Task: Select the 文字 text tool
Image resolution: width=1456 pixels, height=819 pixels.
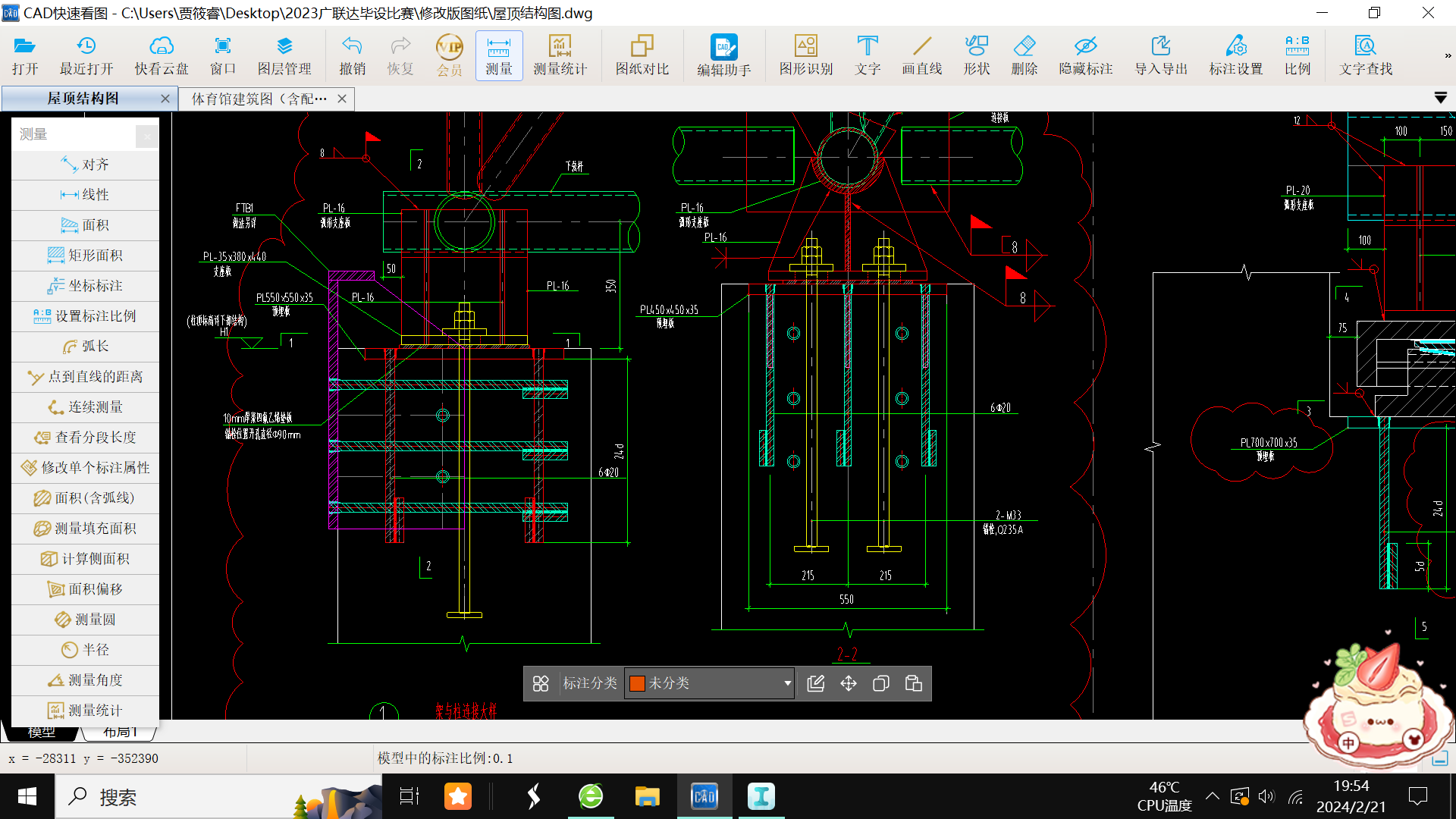Action: coord(868,56)
